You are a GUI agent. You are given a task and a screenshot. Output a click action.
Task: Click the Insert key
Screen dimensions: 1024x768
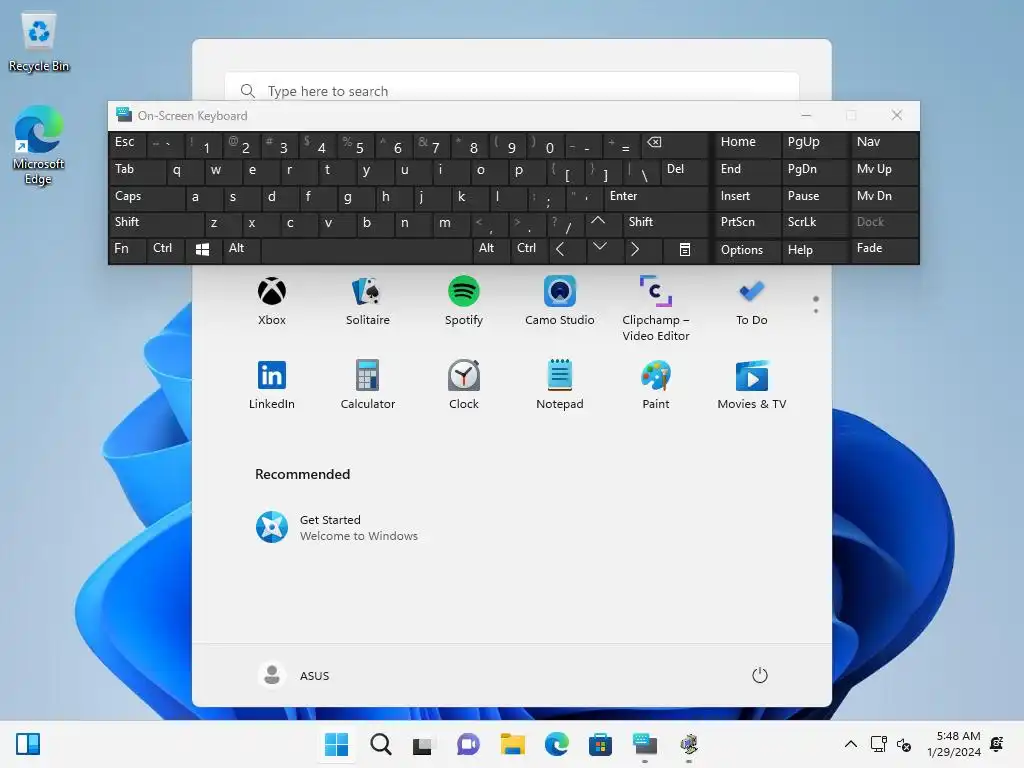[x=748, y=197]
